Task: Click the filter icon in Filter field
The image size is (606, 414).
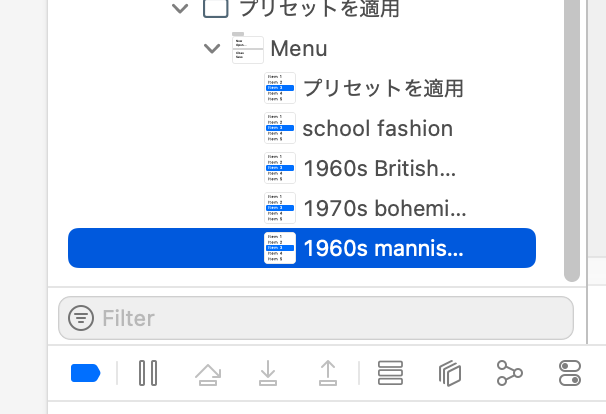Action: (x=81, y=318)
